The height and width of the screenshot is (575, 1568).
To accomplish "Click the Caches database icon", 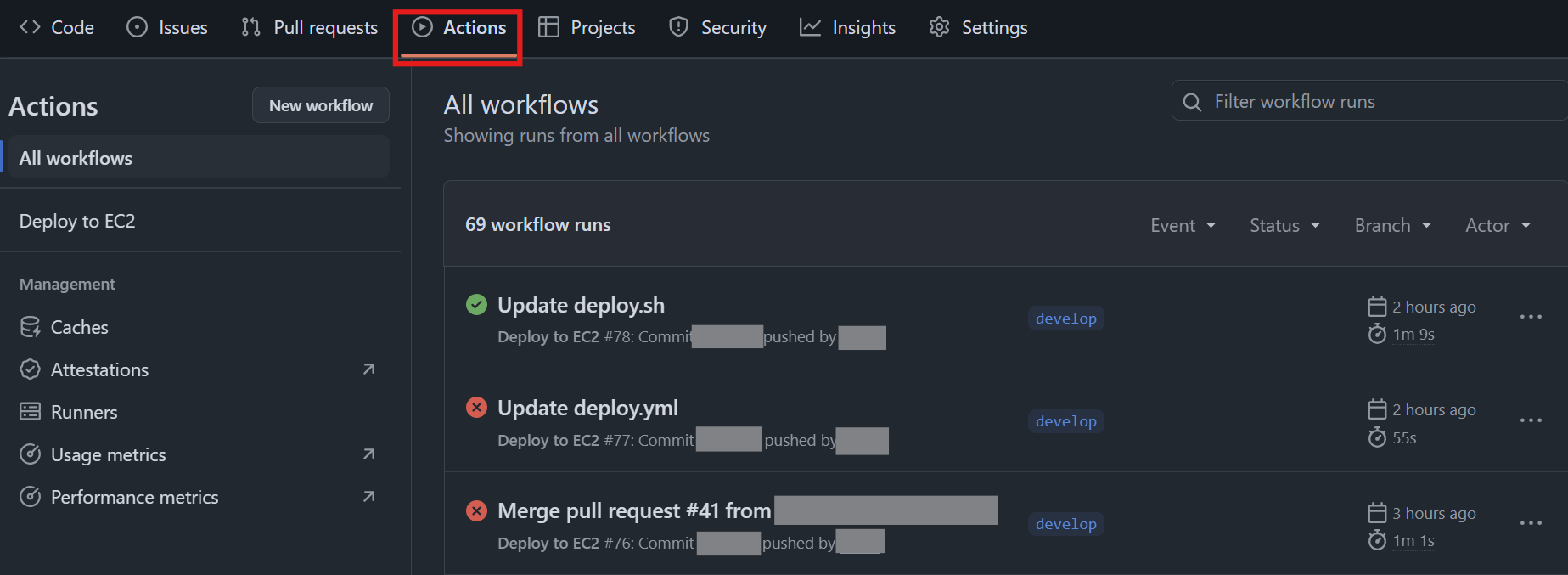I will tap(30, 327).
